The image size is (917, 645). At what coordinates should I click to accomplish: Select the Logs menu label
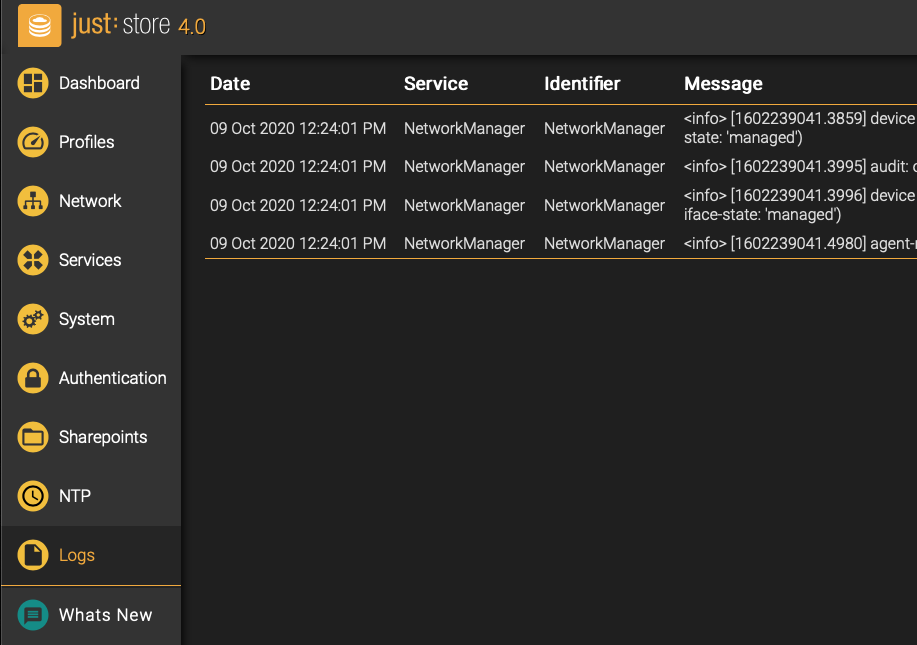click(x=77, y=556)
